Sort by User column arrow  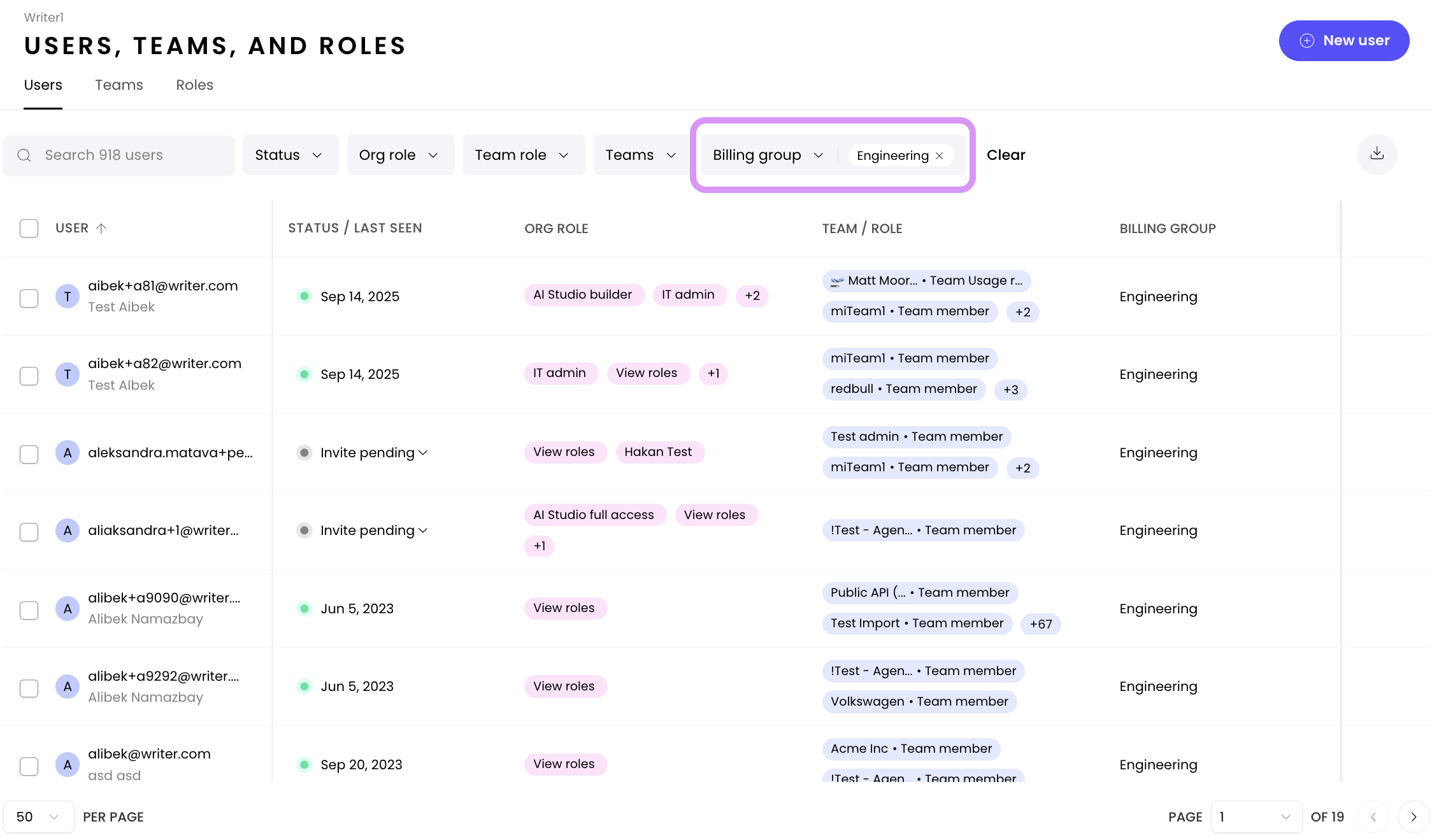[x=101, y=228]
